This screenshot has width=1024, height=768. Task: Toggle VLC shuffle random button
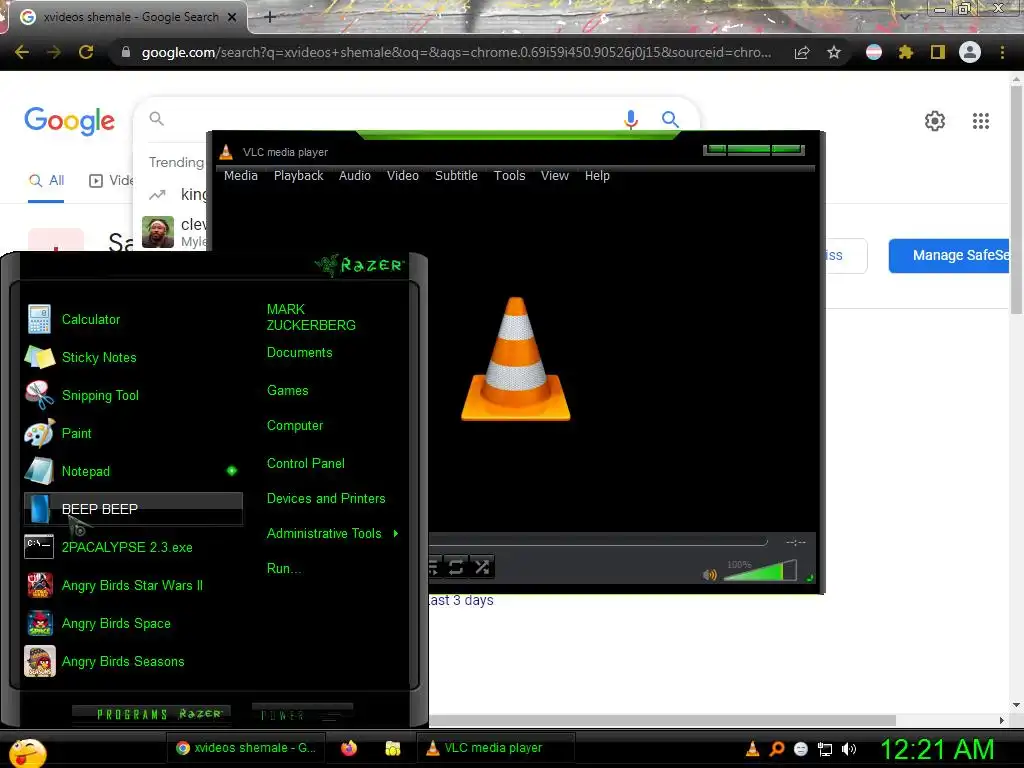[482, 567]
